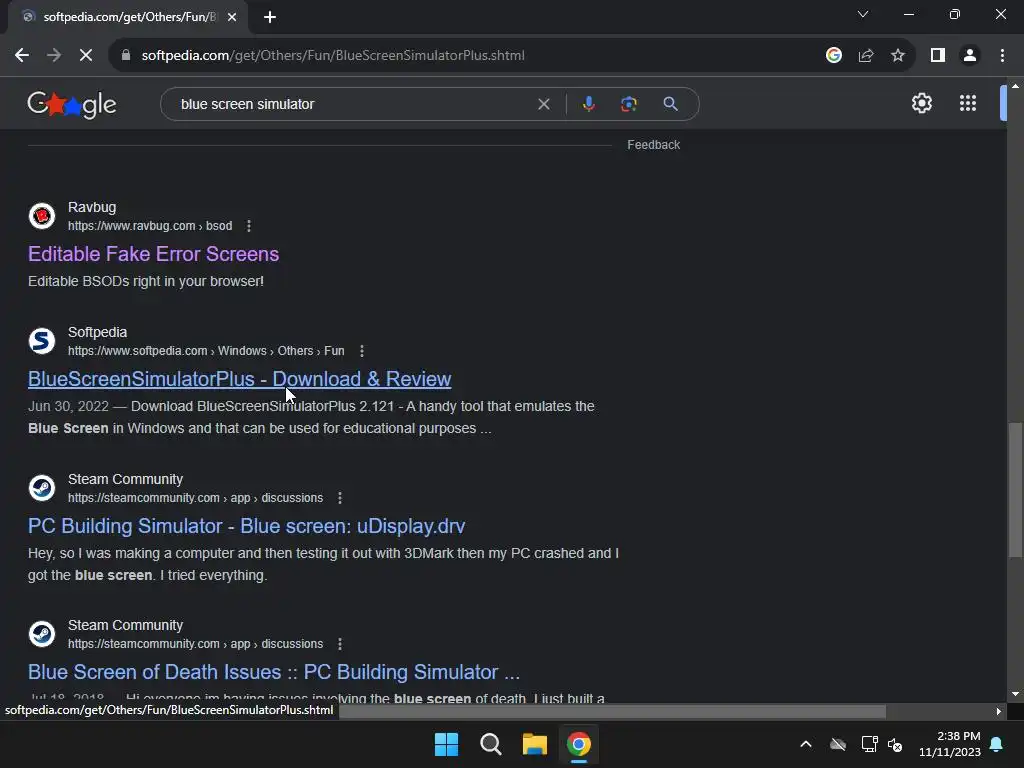Image resolution: width=1024 pixels, height=768 pixels.
Task: Click the cloud sync tray icon
Action: tap(838, 744)
